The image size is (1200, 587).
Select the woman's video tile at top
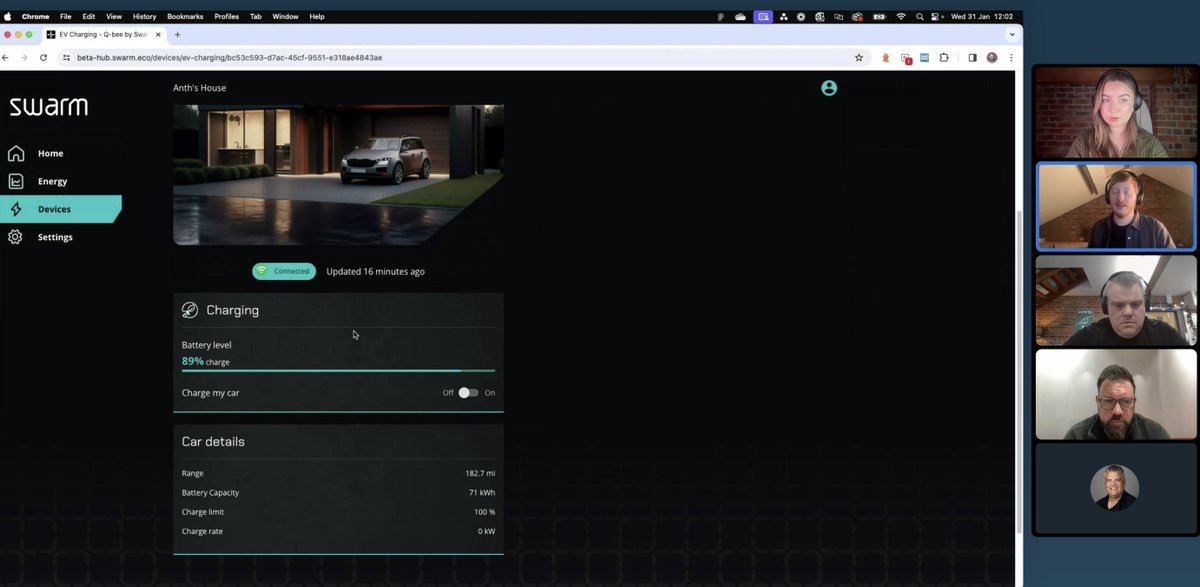tap(1116, 112)
